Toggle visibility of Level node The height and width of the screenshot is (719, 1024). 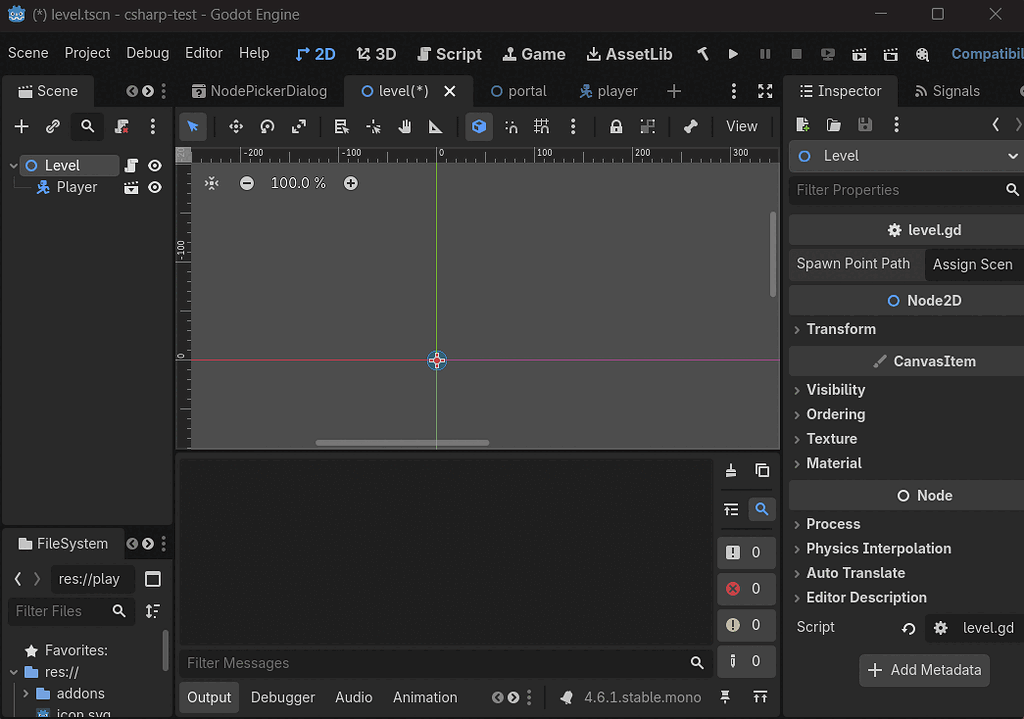[x=155, y=166]
